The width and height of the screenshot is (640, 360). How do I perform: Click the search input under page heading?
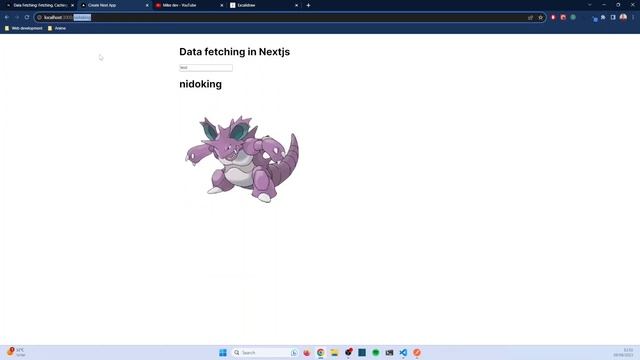pyautogui.click(x=206, y=68)
